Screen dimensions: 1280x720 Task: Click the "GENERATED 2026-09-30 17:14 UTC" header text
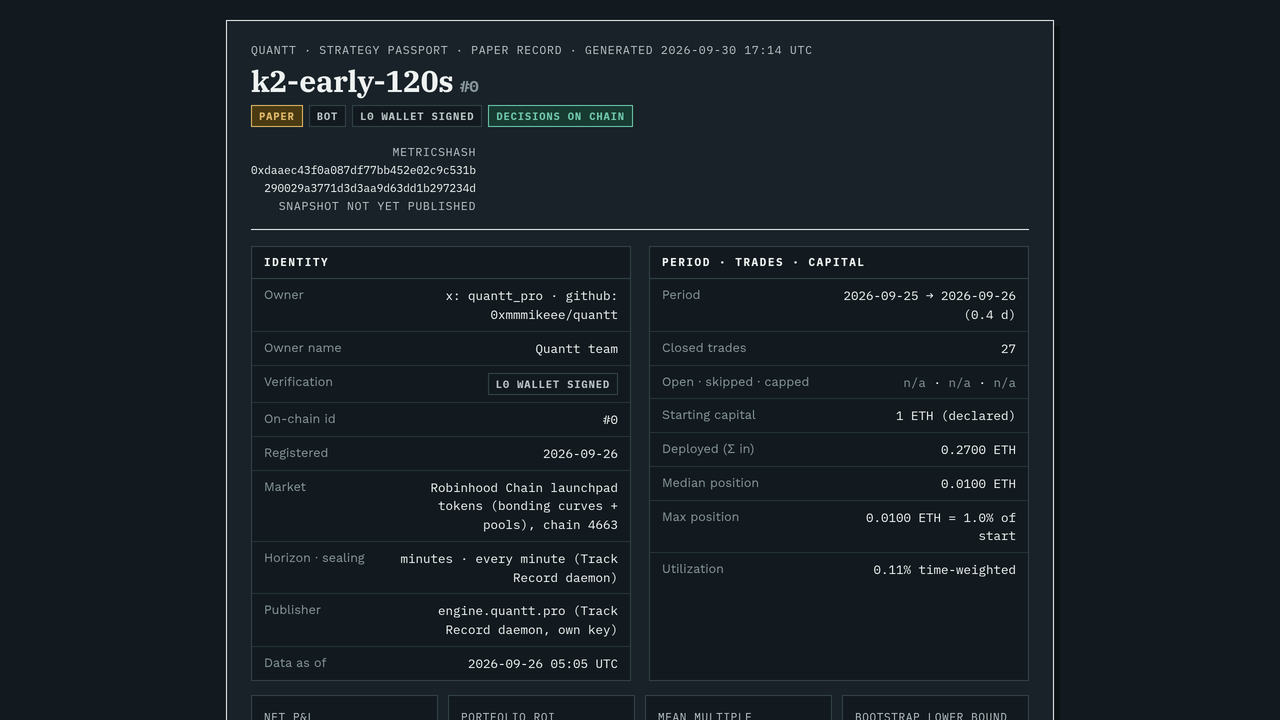[x=699, y=50]
